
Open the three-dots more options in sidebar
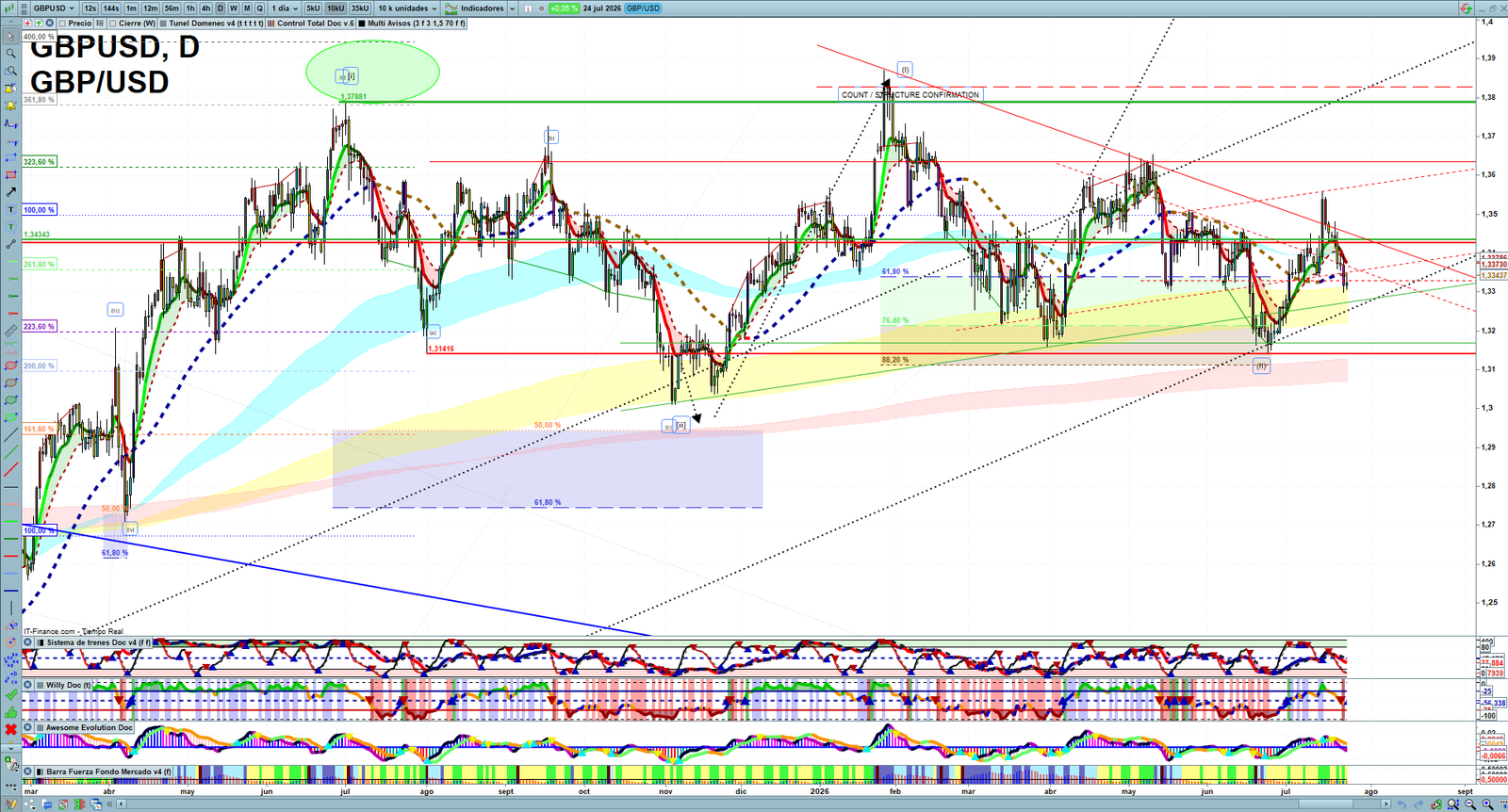pyautogui.click(x=11, y=786)
